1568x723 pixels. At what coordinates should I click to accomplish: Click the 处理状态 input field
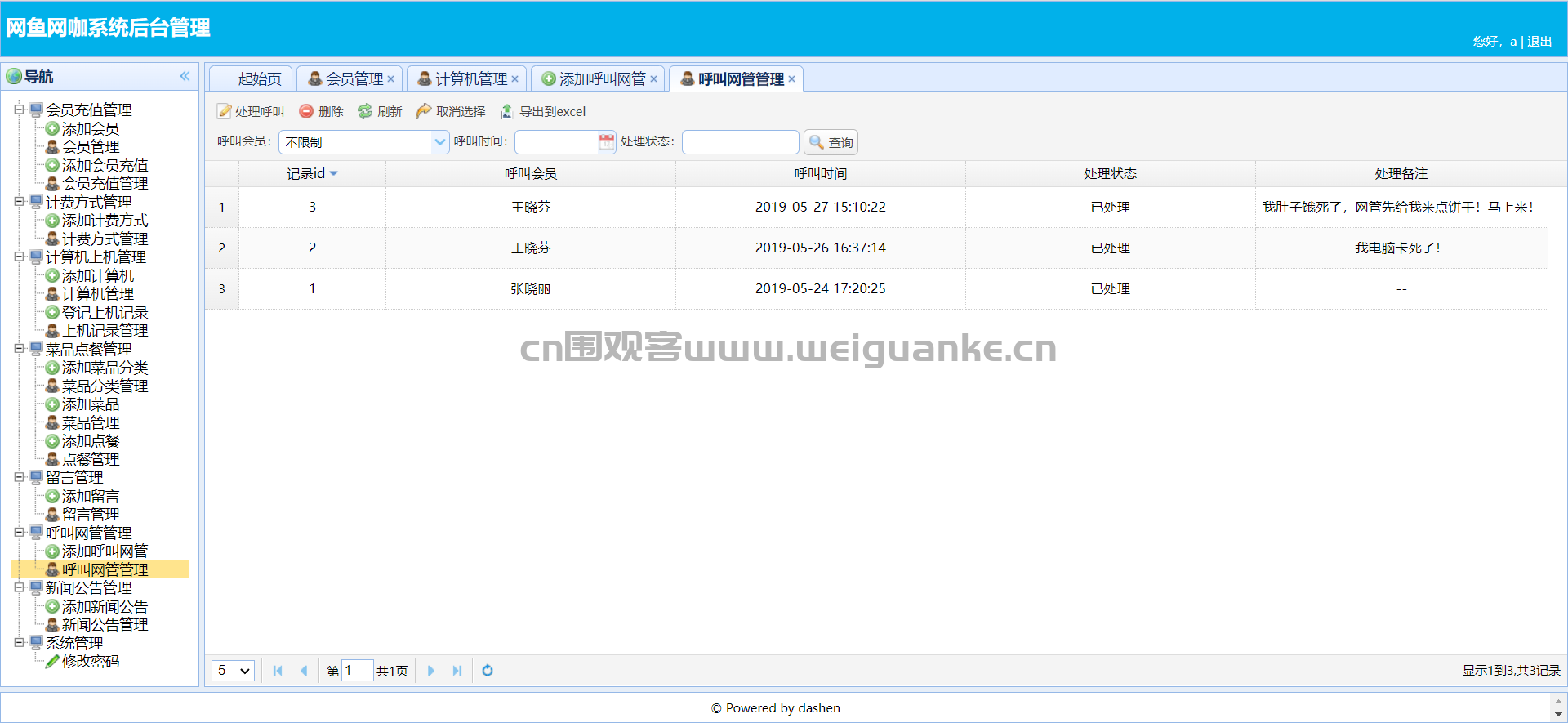click(x=741, y=142)
